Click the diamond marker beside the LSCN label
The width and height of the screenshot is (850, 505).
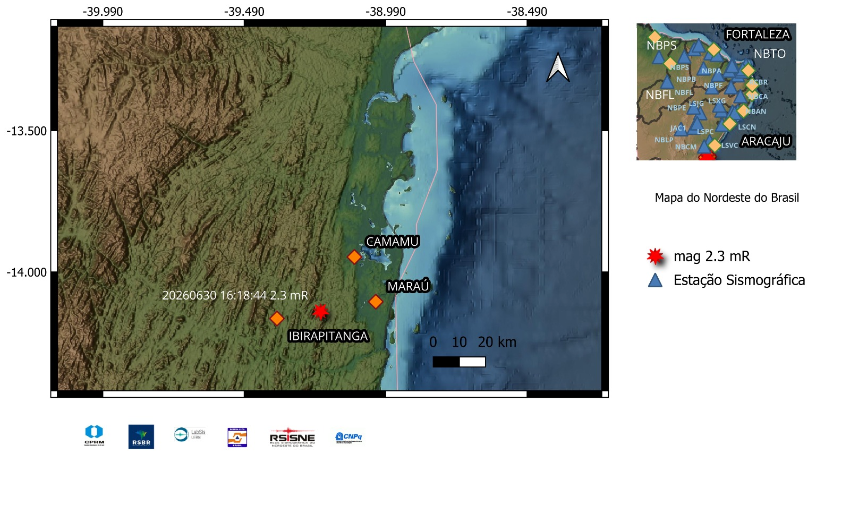pyautogui.click(x=730, y=124)
